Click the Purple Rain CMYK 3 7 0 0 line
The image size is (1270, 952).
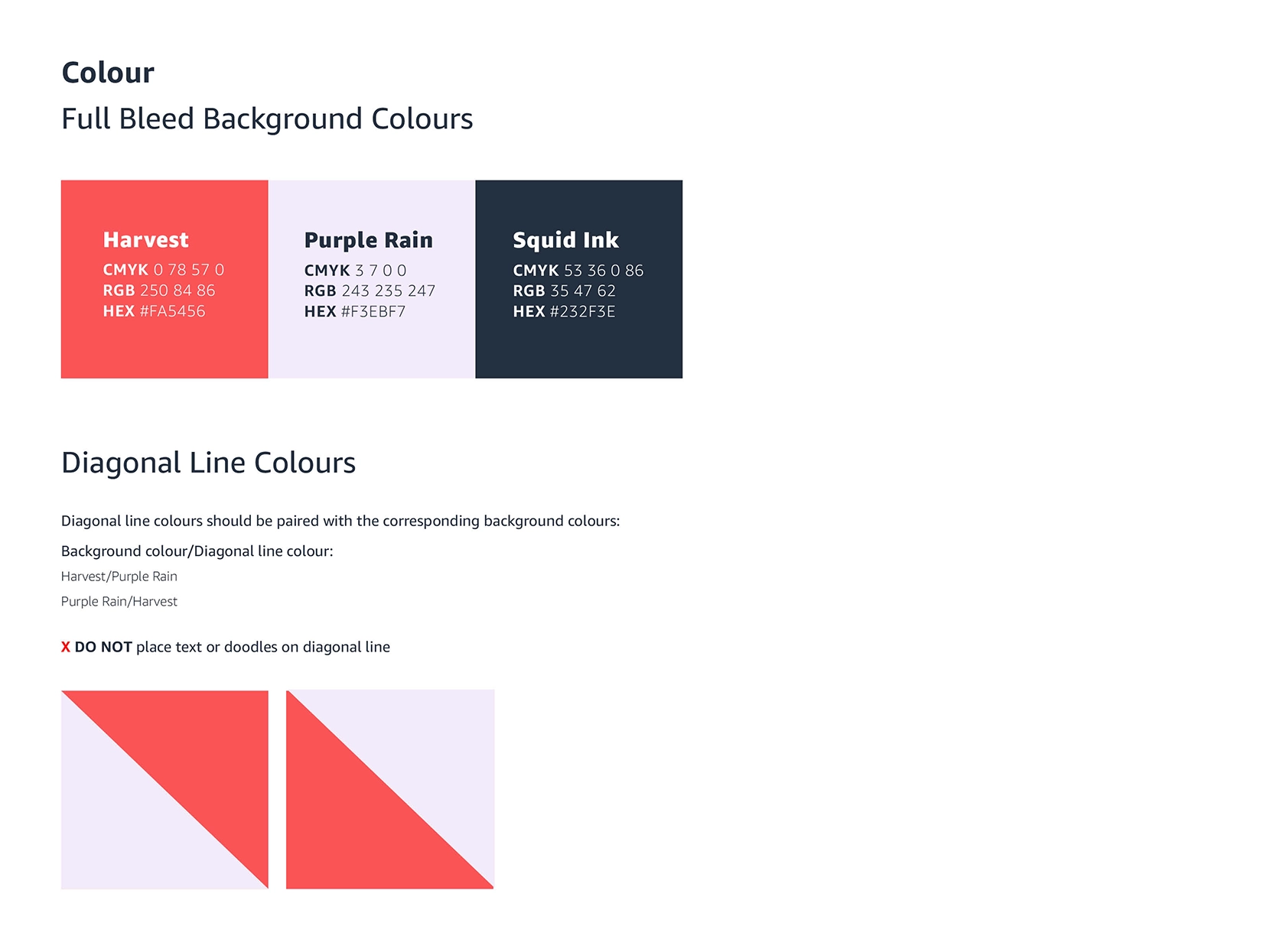point(355,271)
